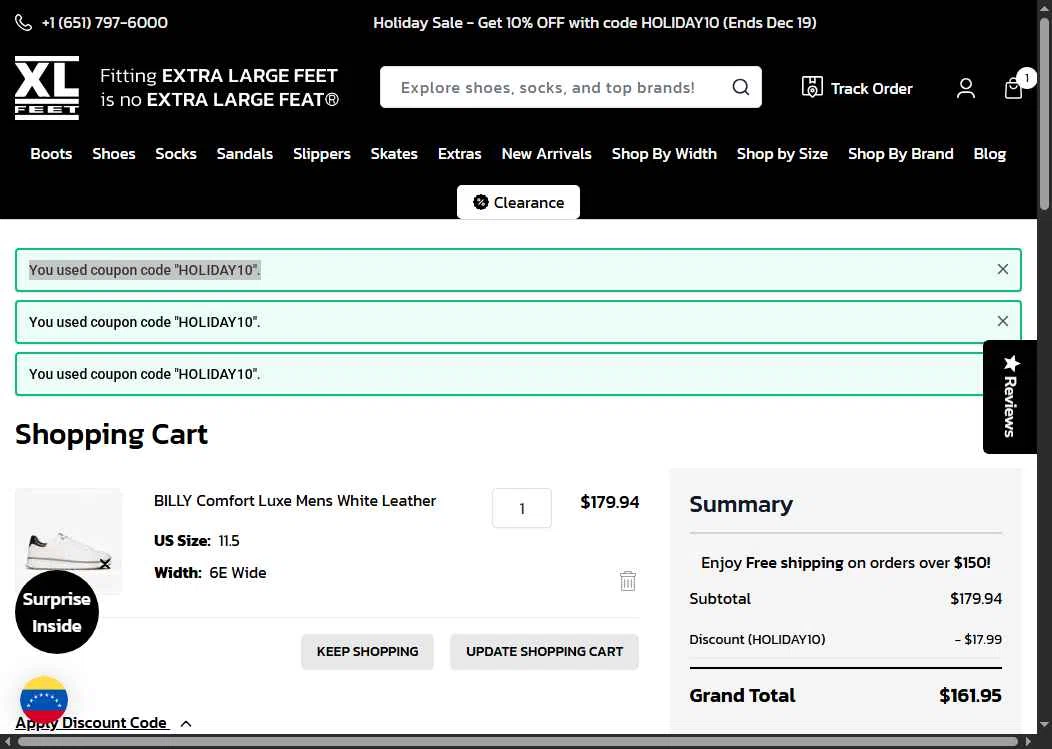Screen dimensions: 1052x749
Task: Click the horizontal page scrollbar
Action: pyautogui.click(x=519, y=742)
